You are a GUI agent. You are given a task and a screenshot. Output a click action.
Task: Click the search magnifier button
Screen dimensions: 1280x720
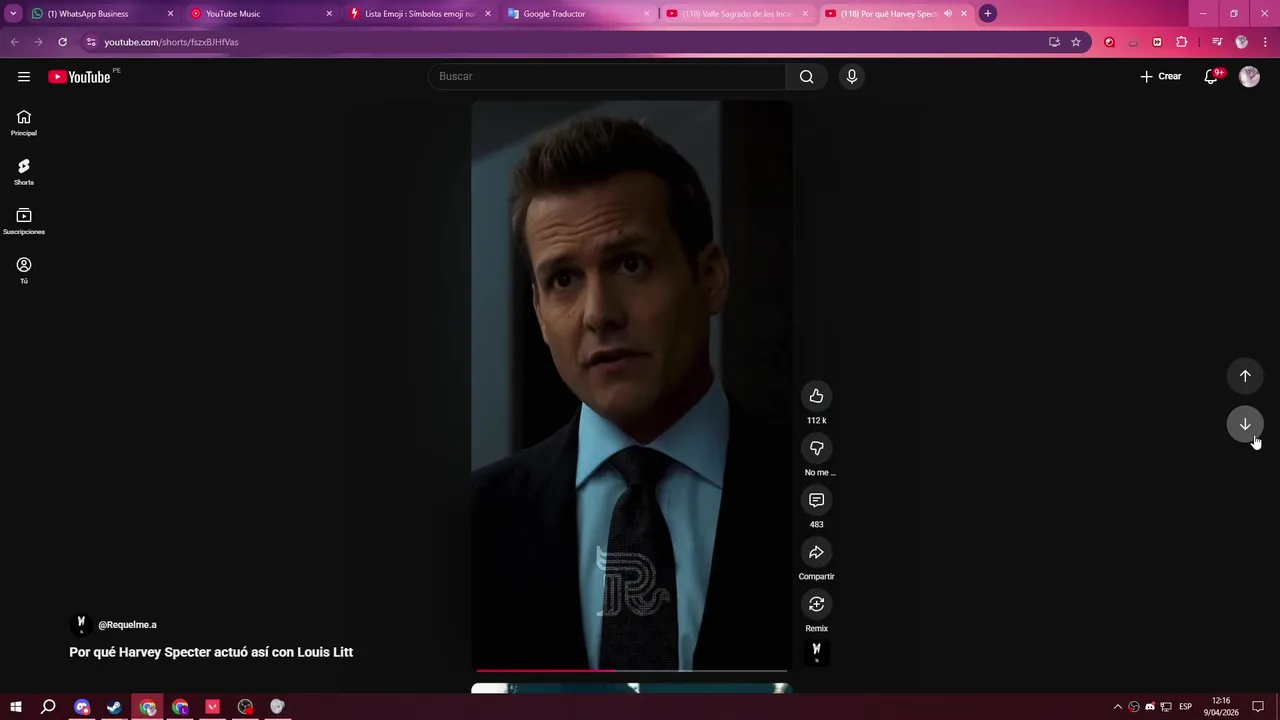tap(806, 77)
